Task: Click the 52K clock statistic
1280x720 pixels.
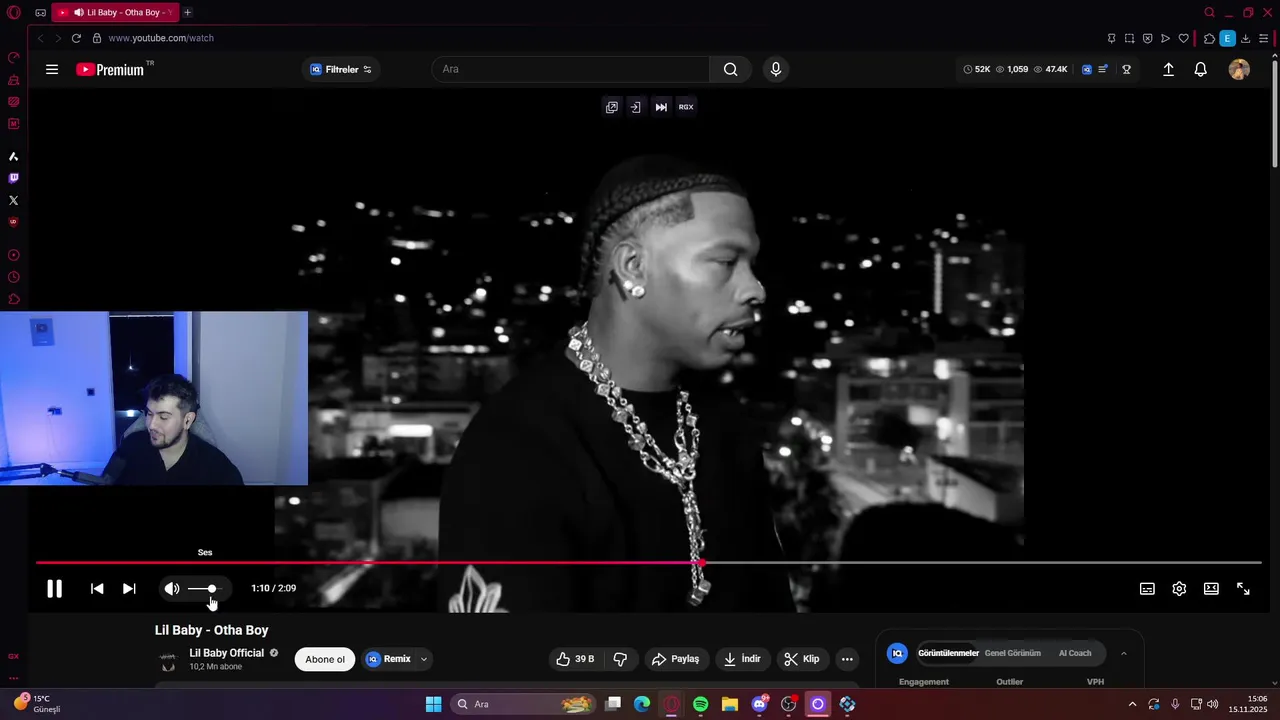Action: point(976,69)
